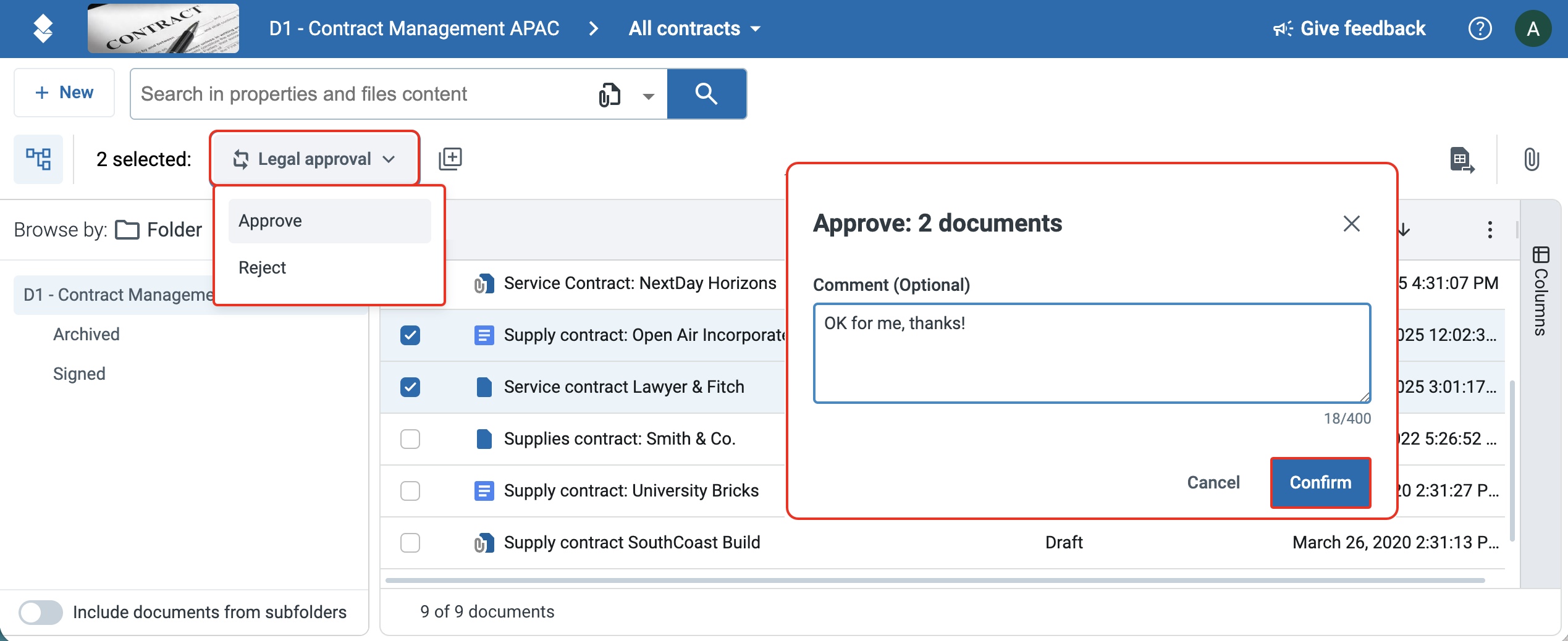Click the app logo icon in header

pyautogui.click(x=43, y=28)
